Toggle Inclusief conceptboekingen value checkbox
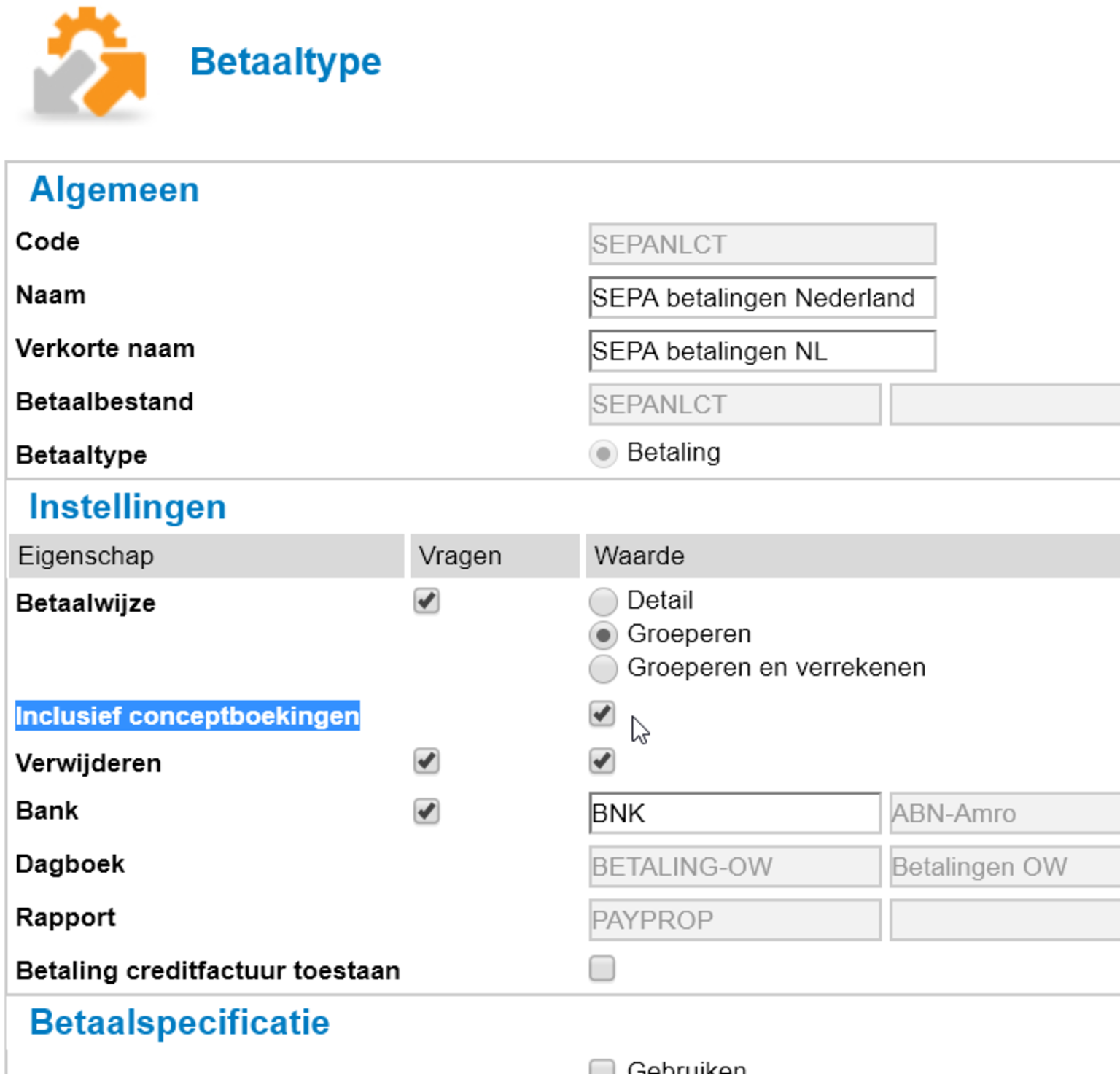This screenshot has height=1074, width=1120. 602,714
